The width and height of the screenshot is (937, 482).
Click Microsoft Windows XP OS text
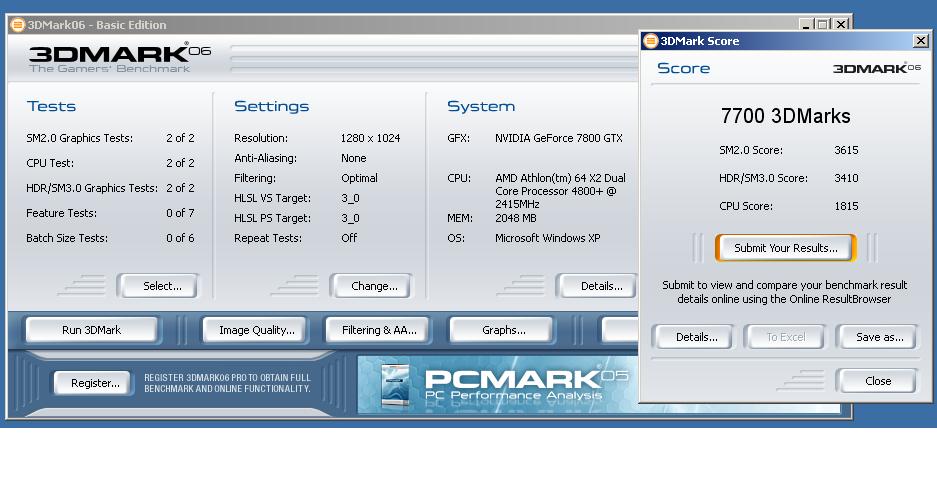coord(547,238)
